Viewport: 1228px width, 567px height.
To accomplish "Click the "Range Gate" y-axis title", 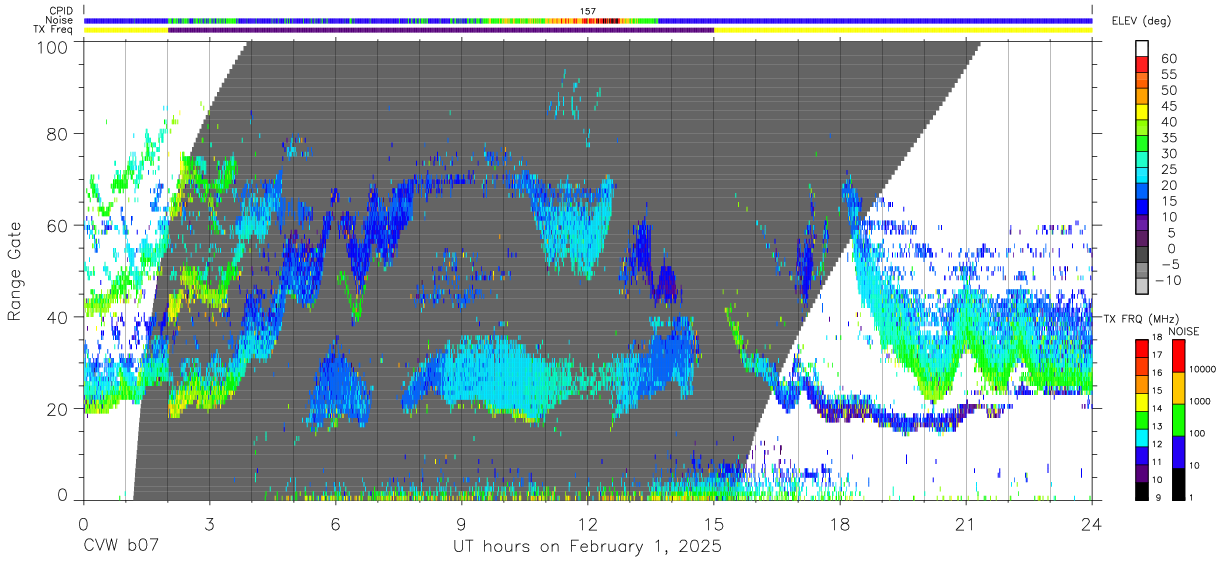I will [x=15, y=271].
